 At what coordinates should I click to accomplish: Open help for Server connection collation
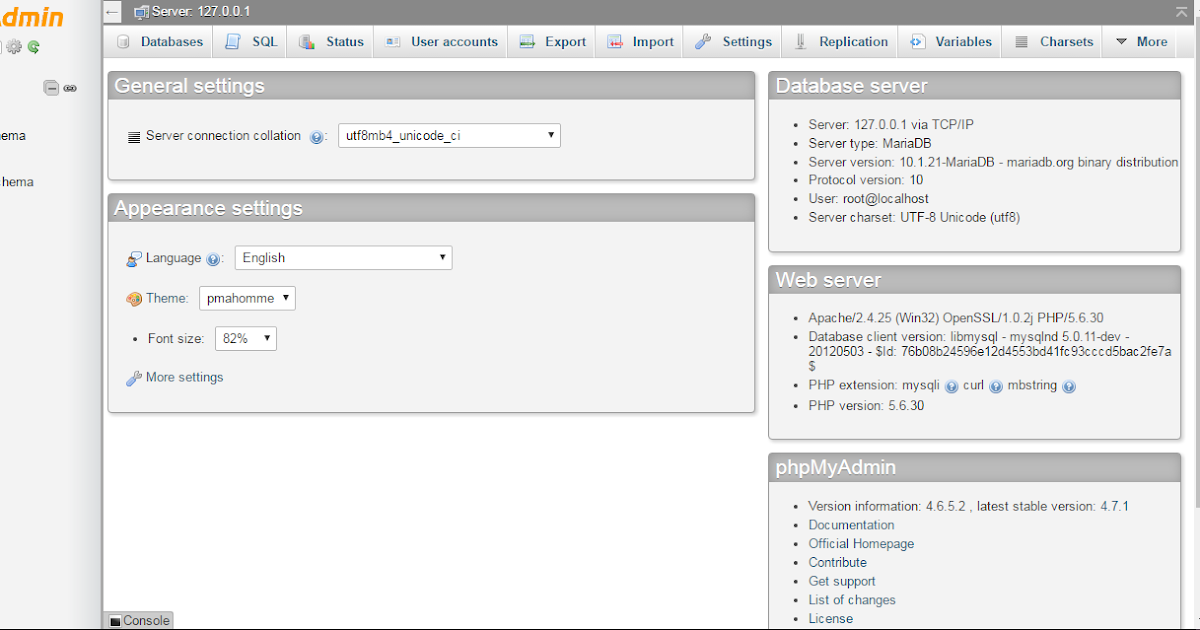[x=317, y=136]
